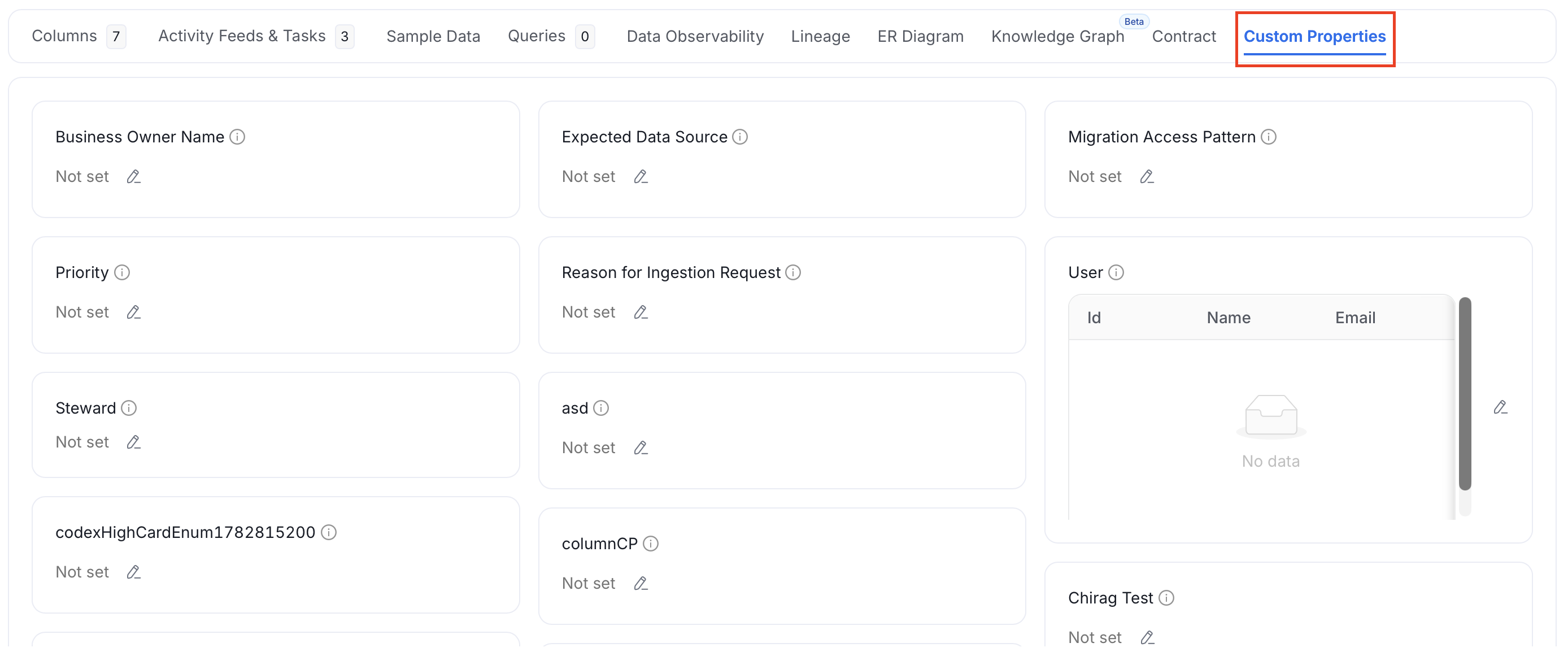1568x669 pixels.
Task: Go to the Queries tab
Action: tap(550, 37)
